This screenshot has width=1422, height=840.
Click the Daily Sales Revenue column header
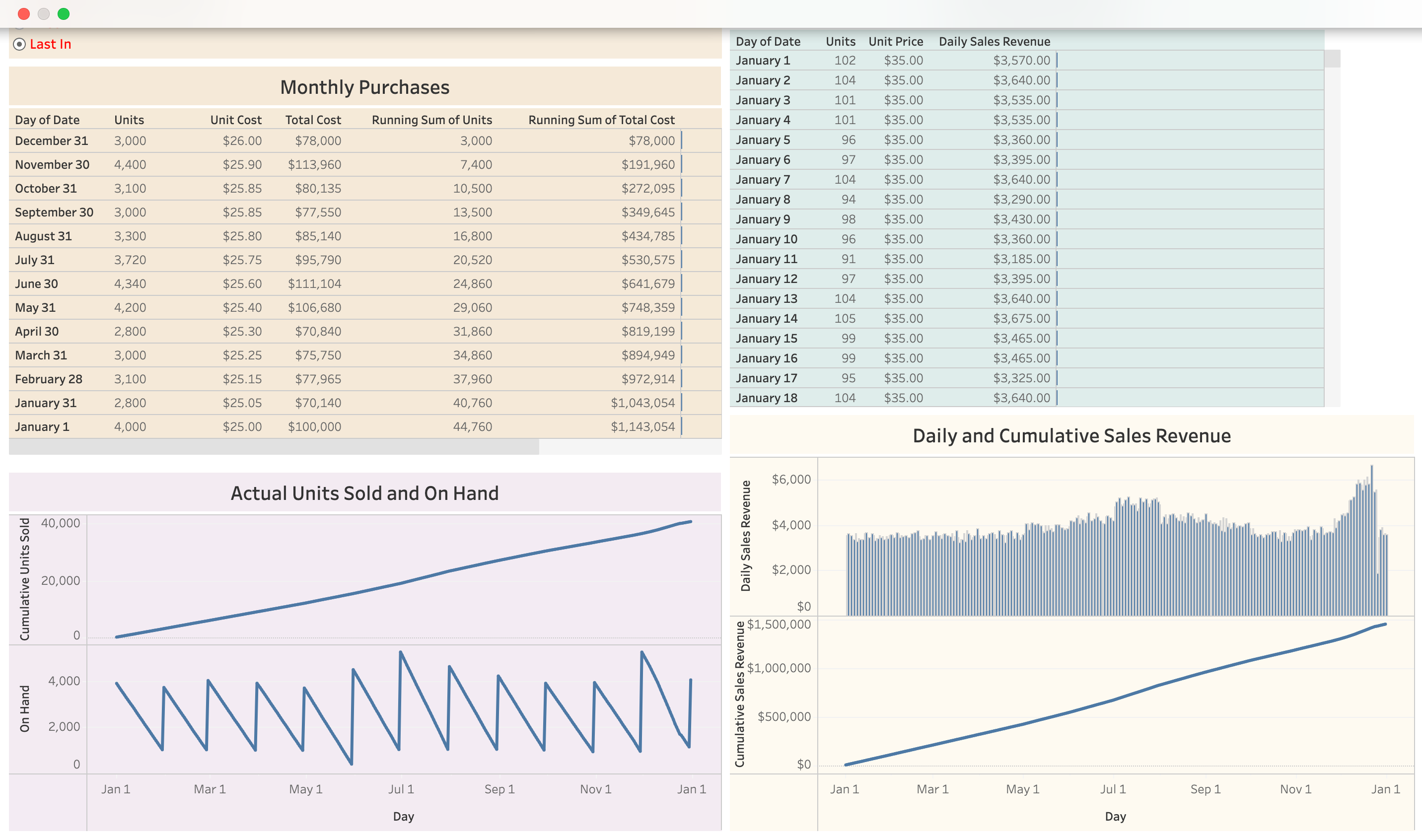click(x=994, y=41)
